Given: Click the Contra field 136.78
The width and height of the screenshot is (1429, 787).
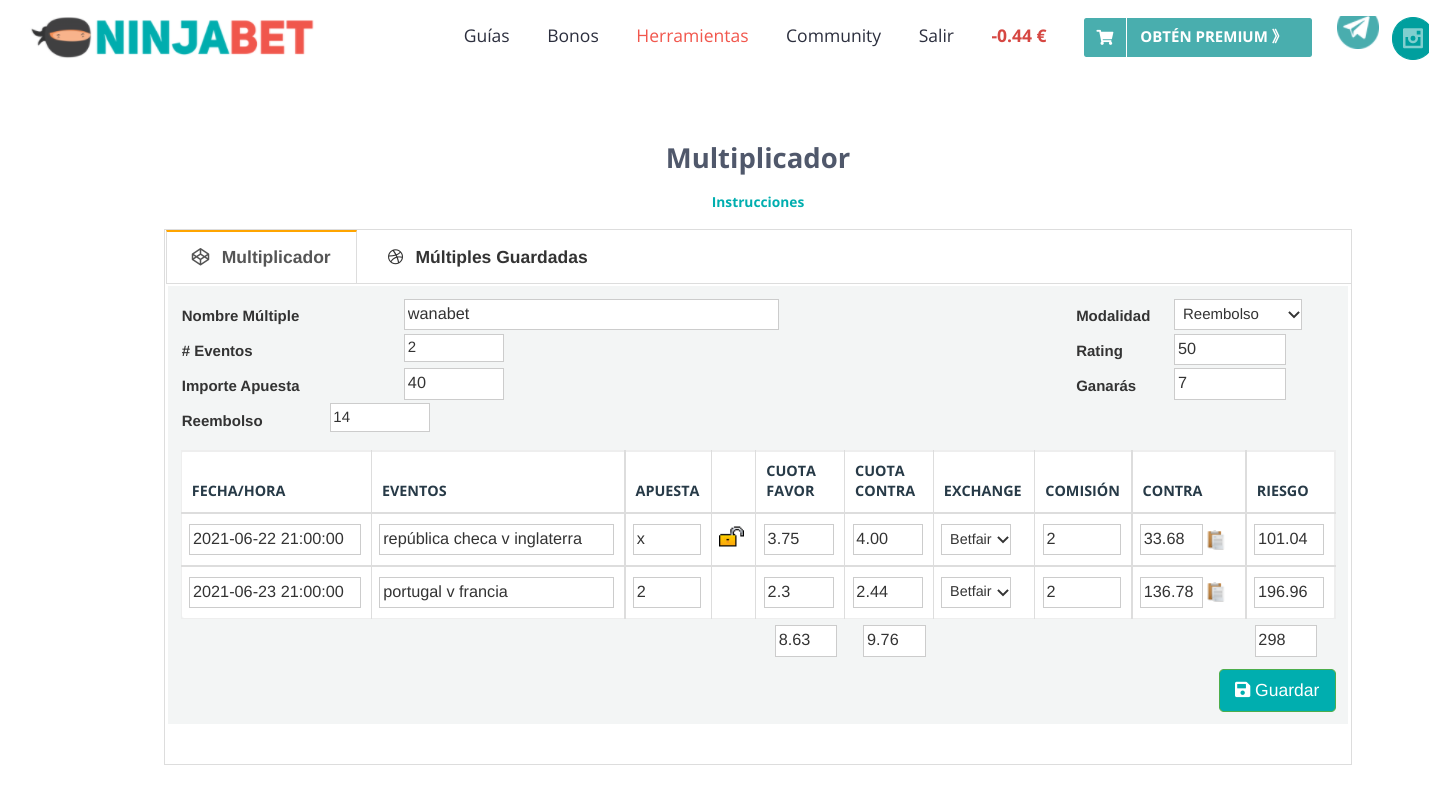Looking at the screenshot, I should click(1171, 592).
